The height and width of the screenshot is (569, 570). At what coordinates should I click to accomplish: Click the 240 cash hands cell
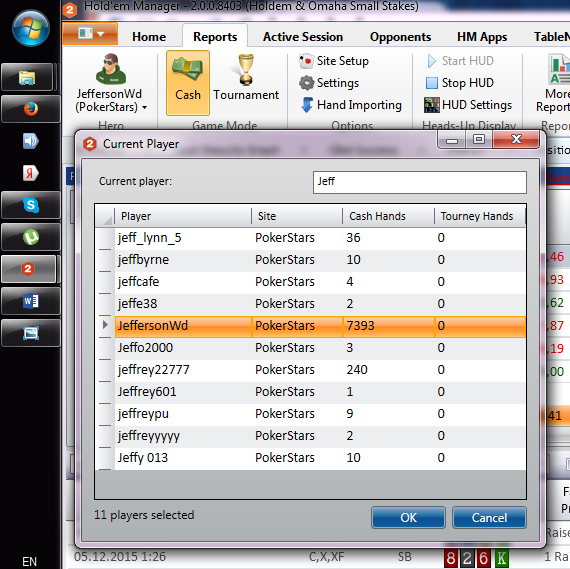click(x=388, y=370)
